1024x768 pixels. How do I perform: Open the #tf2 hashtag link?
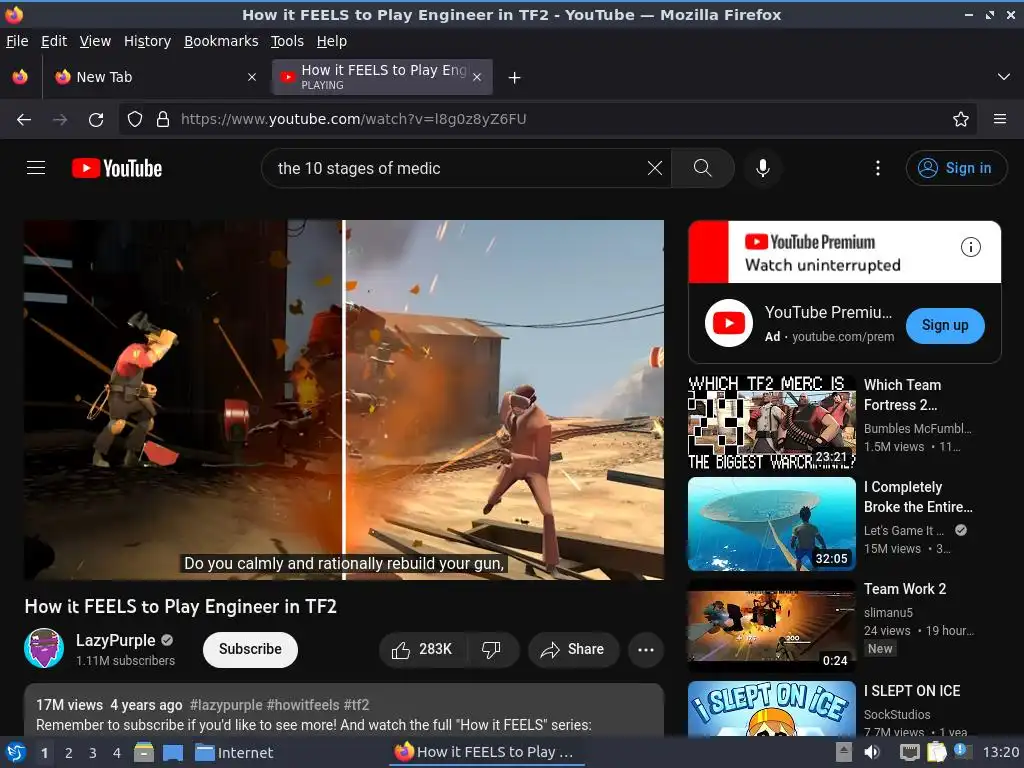click(357, 705)
